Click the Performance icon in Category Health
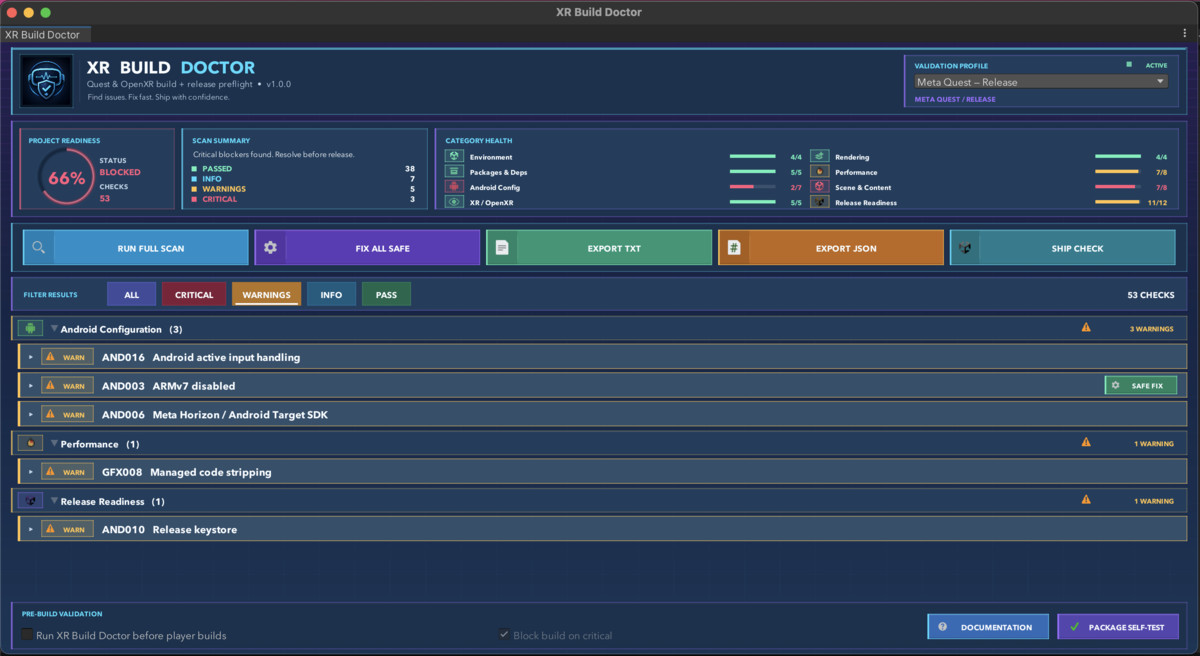 point(819,172)
